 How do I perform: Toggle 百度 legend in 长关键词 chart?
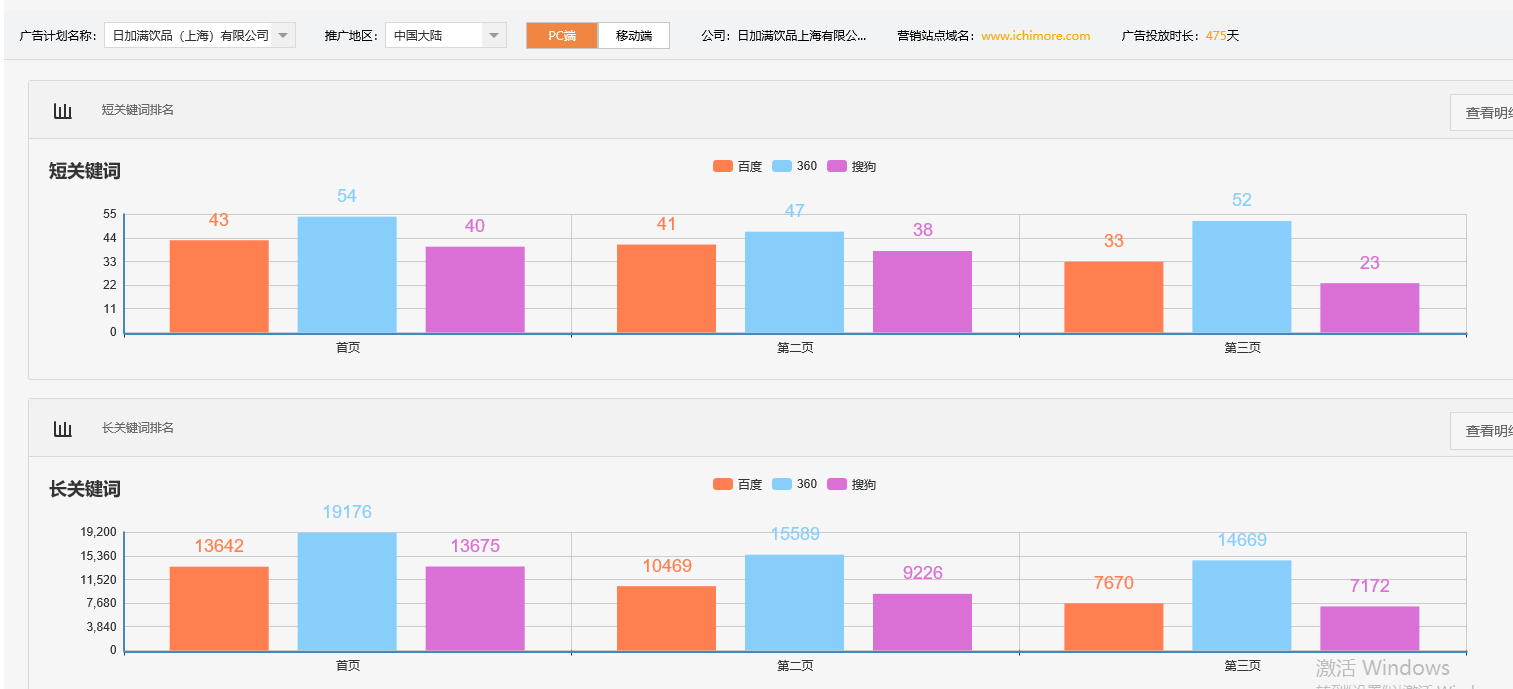coord(737,485)
